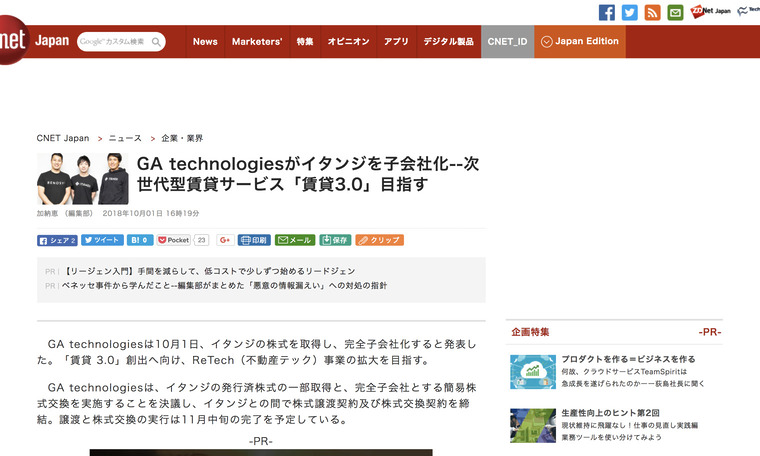Open the Twitter icon in the top bar

point(629,12)
